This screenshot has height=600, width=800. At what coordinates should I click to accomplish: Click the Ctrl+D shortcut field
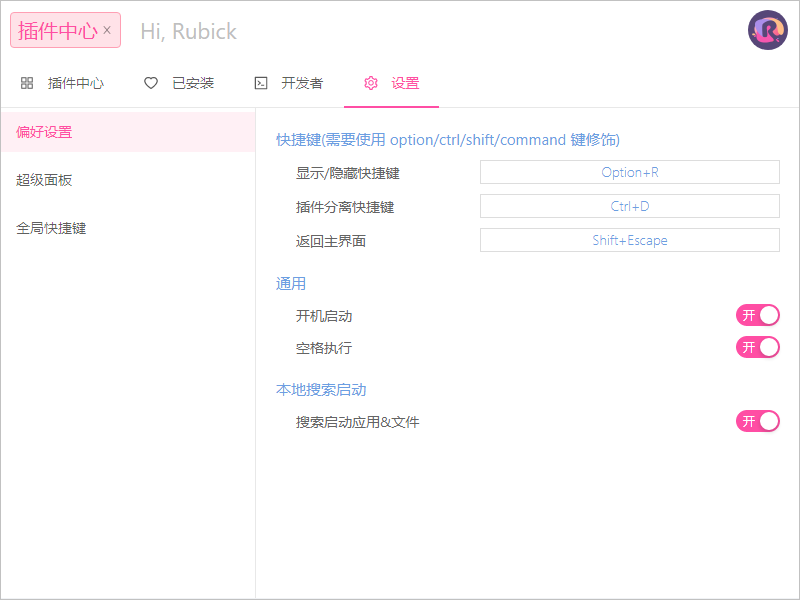click(630, 206)
